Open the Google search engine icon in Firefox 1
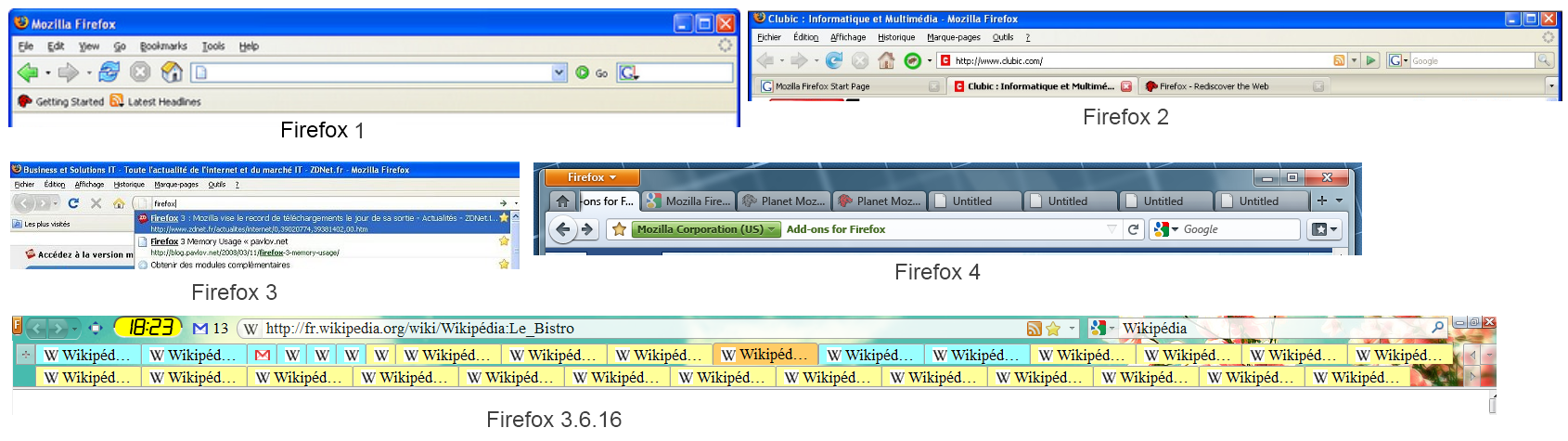Viewport: 1568px width, 441px height. (628, 72)
